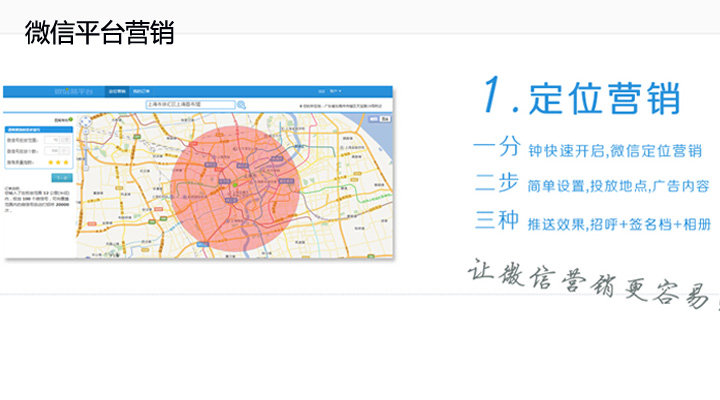
Task: Click the map zoom-out minus button
Action: (86, 168)
